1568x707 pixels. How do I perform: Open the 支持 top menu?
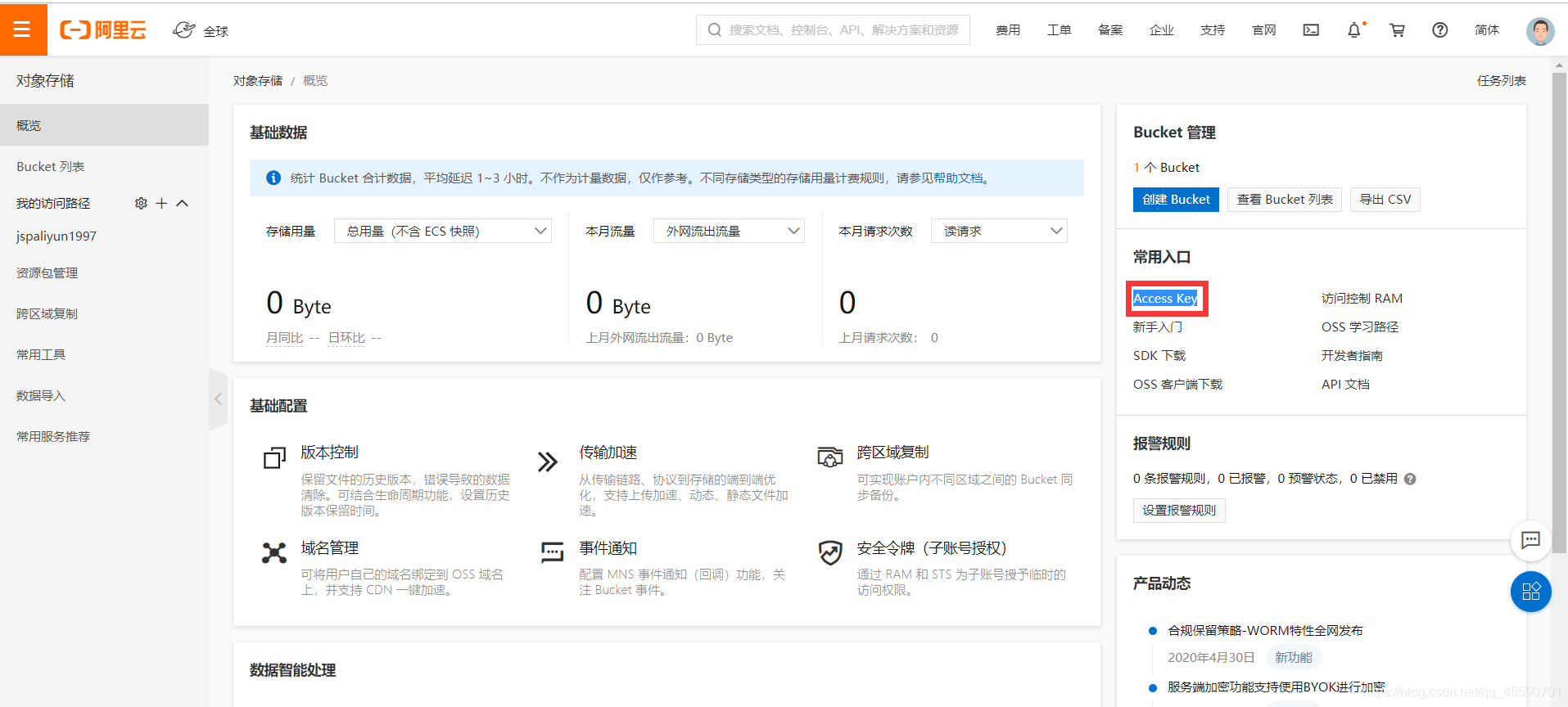point(1213,30)
